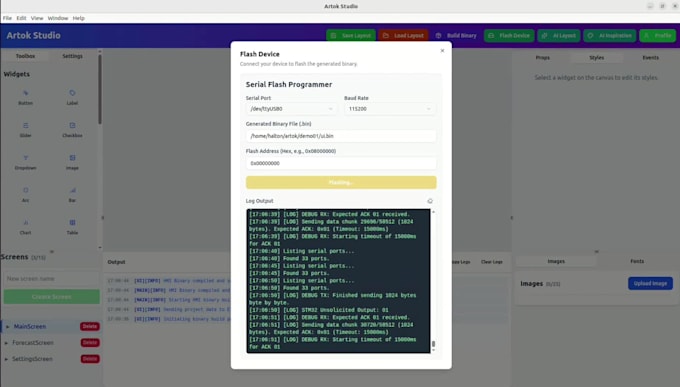Delete the SettingsScreen screen

pos(90,359)
